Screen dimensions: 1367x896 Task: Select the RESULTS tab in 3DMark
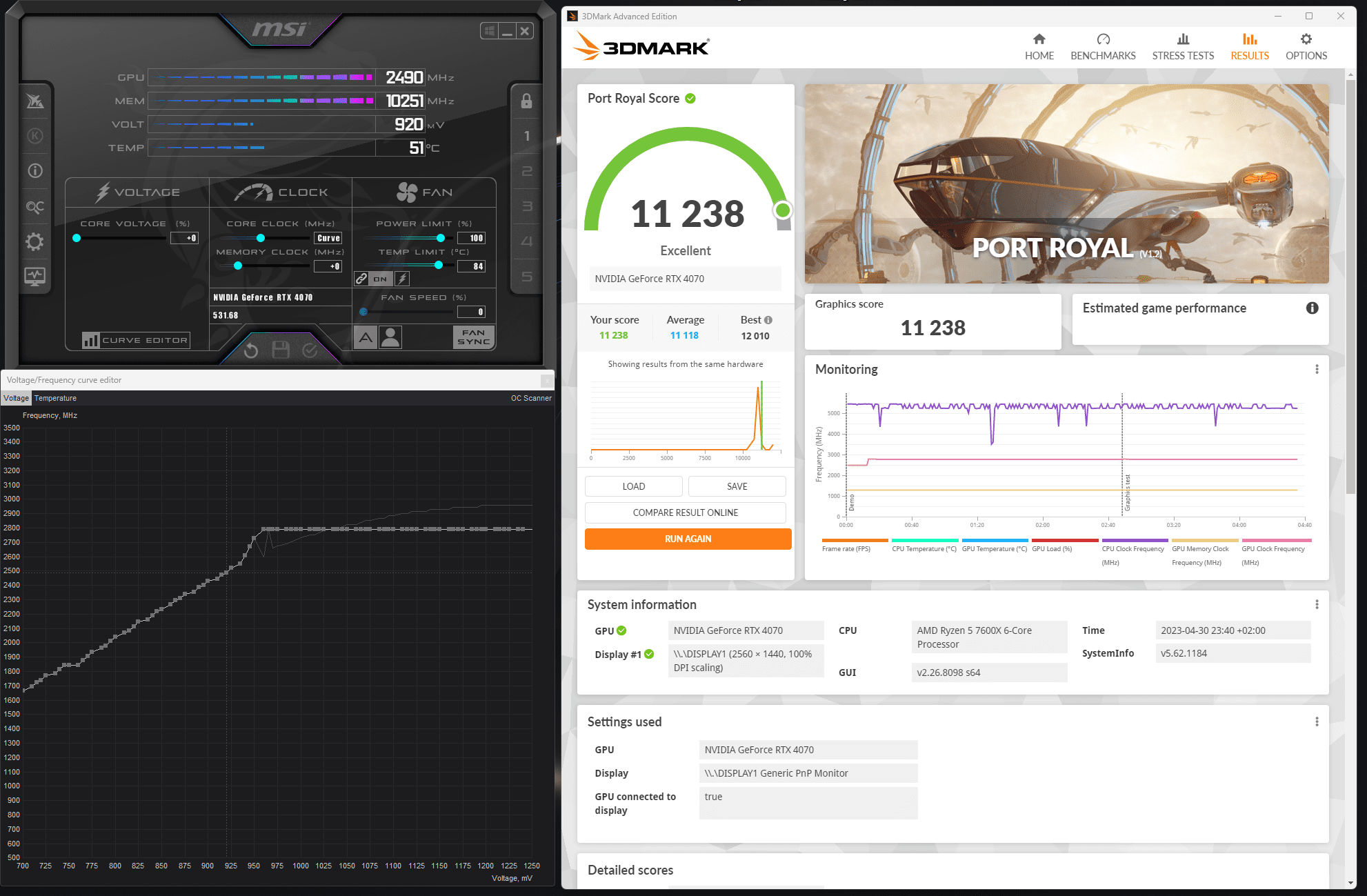[1250, 48]
